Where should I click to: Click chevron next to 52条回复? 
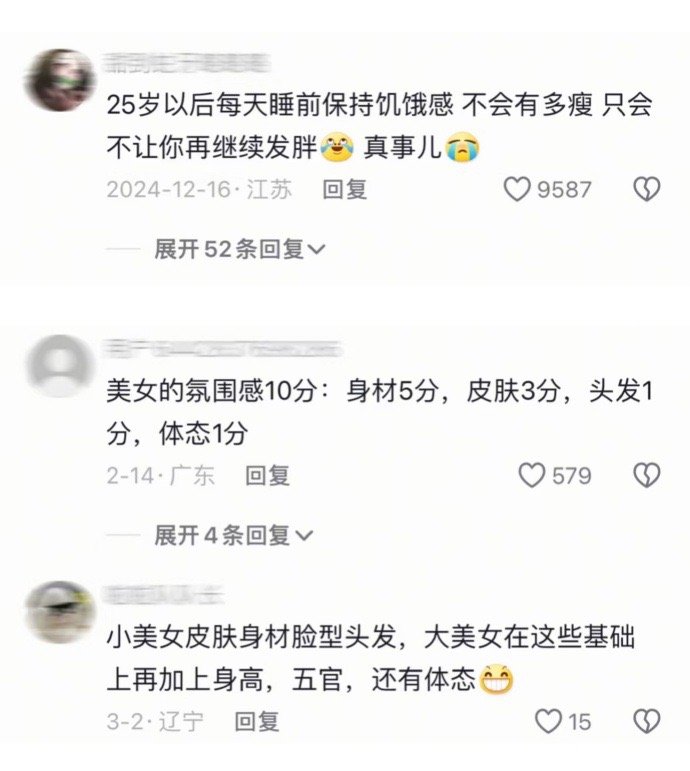pyautogui.click(x=316, y=250)
